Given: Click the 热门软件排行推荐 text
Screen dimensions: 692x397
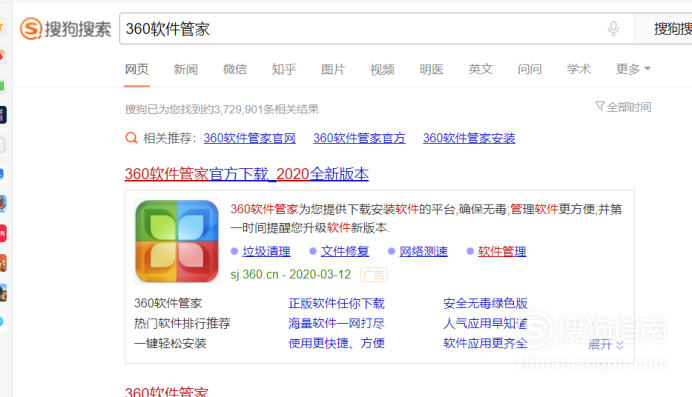Looking at the screenshot, I should [182, 323].
